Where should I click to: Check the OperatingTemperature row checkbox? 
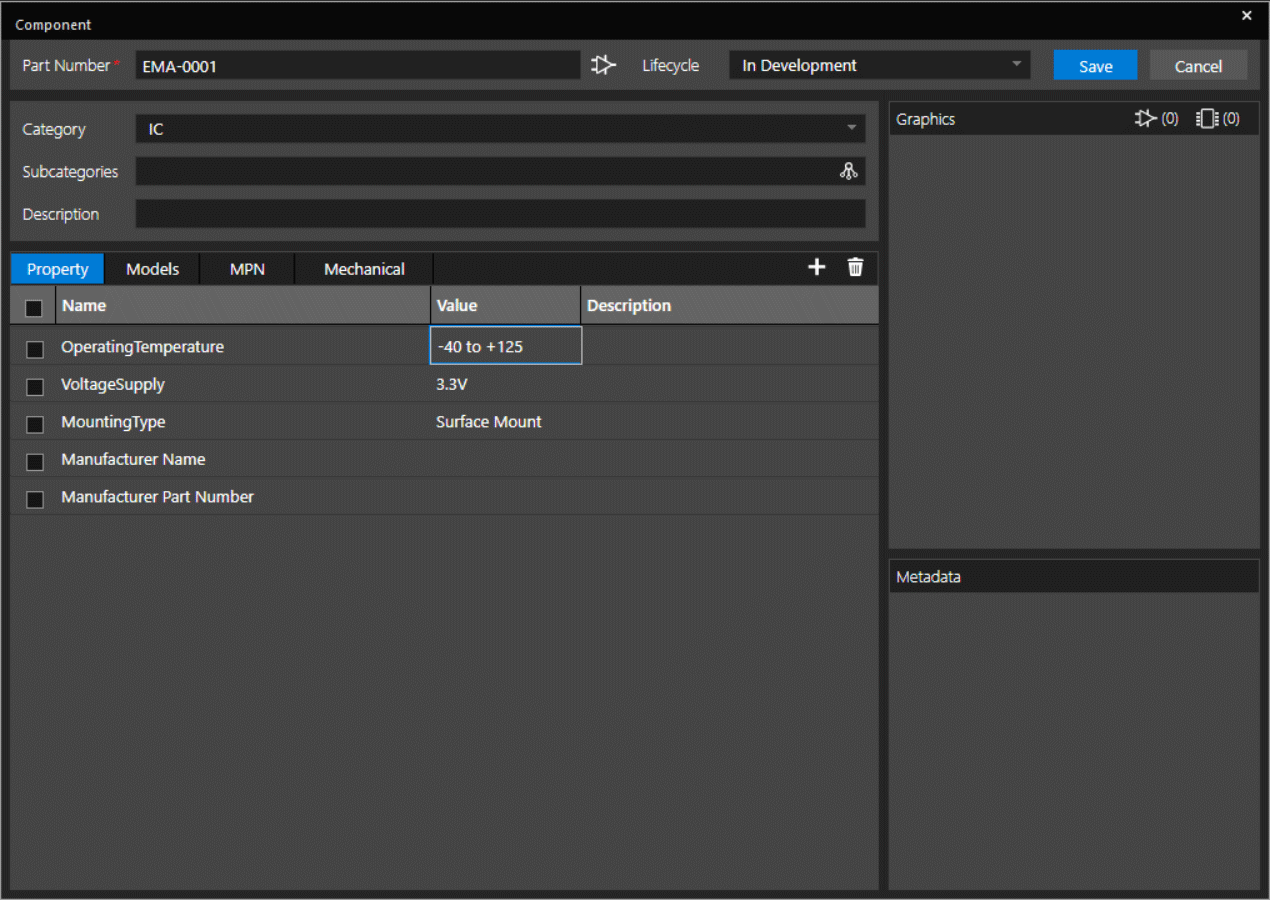click(x=35, y=349)
